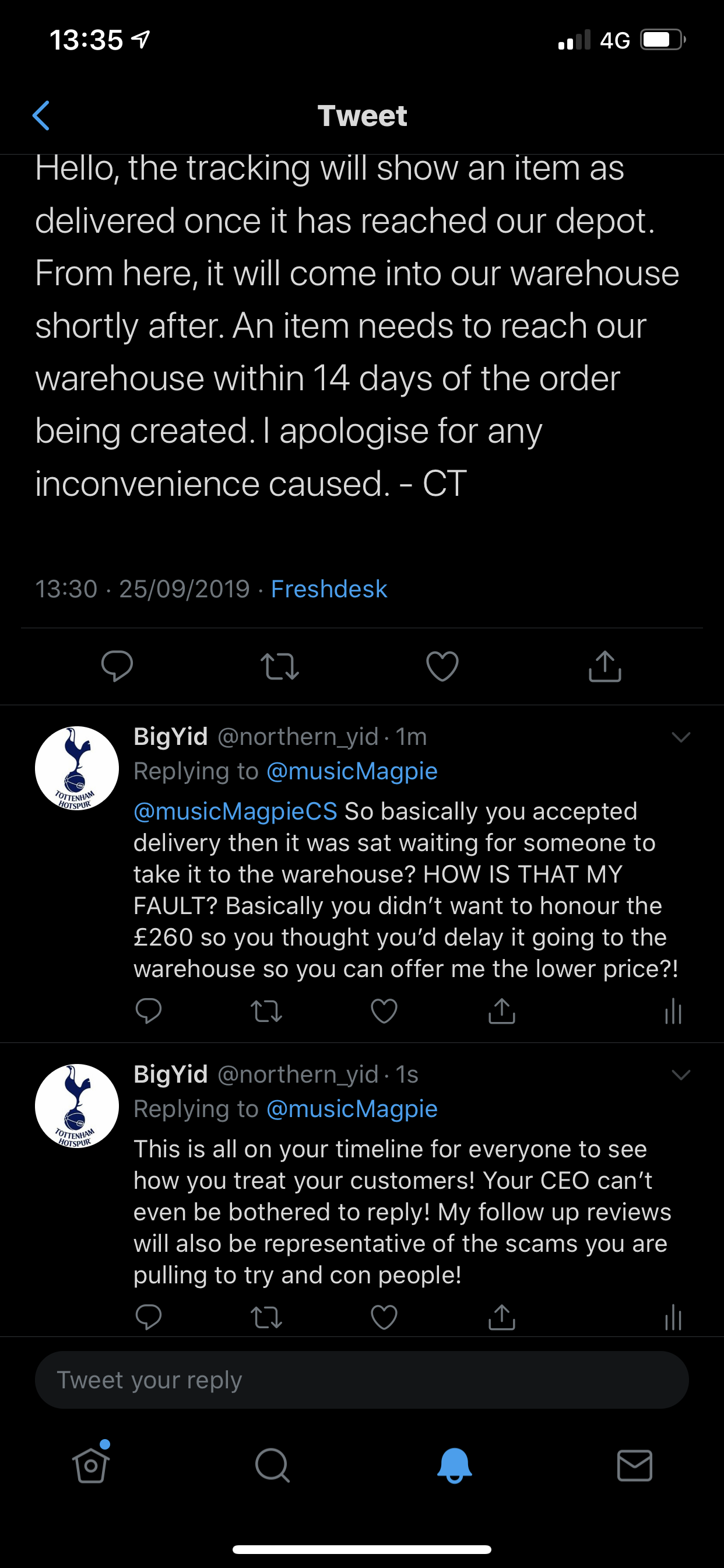Expand options chevron on BigYid 1s tweet
Viewport: 724px width, 1568px height.
(x=680, y=1075)
